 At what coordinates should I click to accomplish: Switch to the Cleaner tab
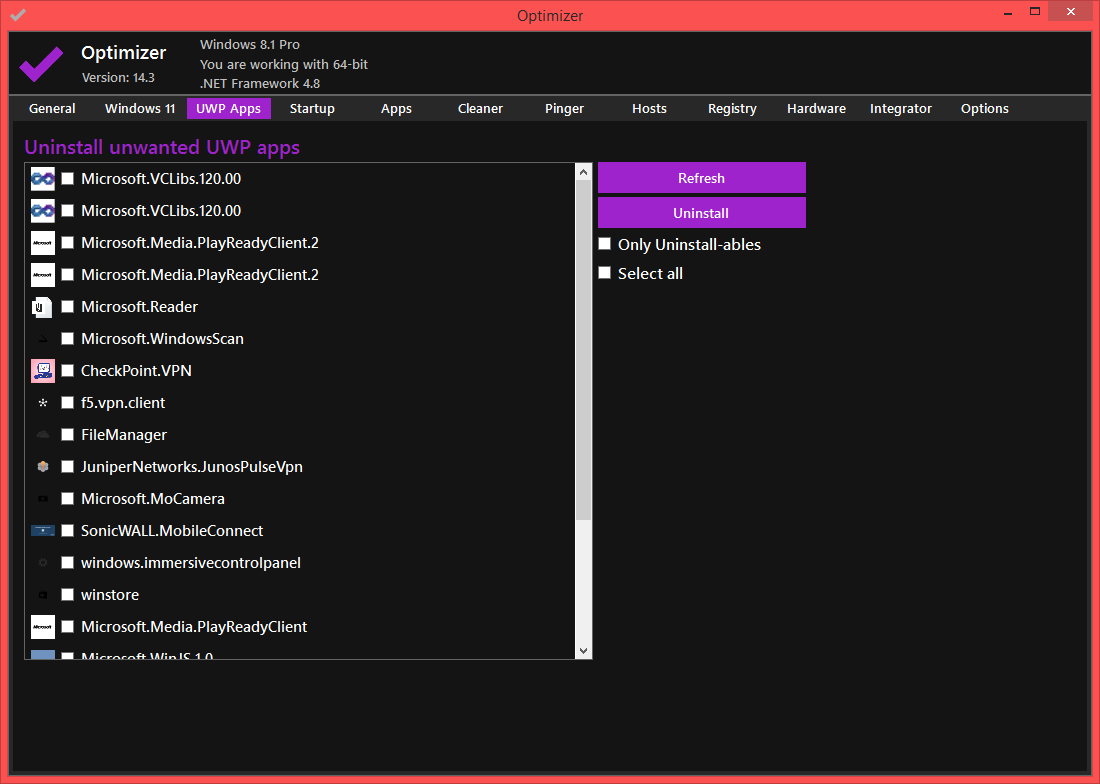tap(480, 109)
